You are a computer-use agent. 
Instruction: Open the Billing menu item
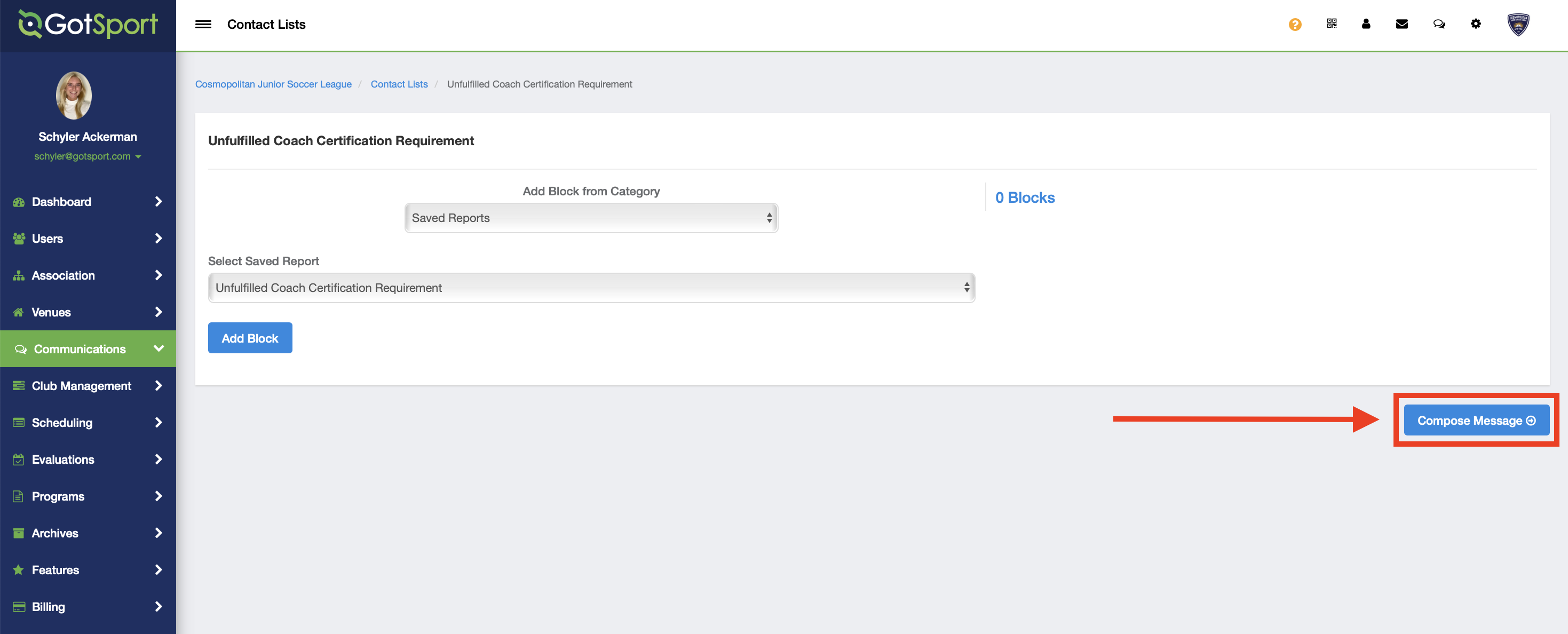pos(88,607)
